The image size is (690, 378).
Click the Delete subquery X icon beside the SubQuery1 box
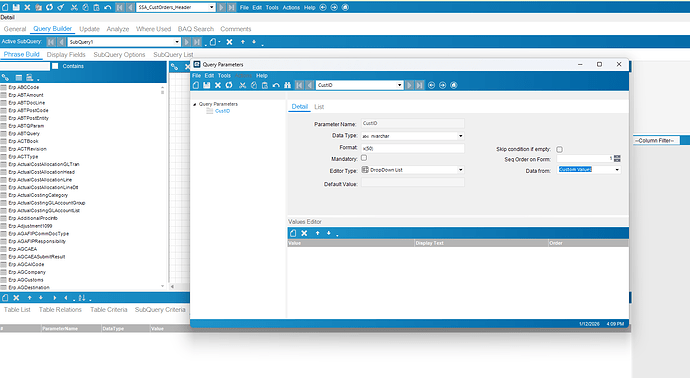pos(229,42)
